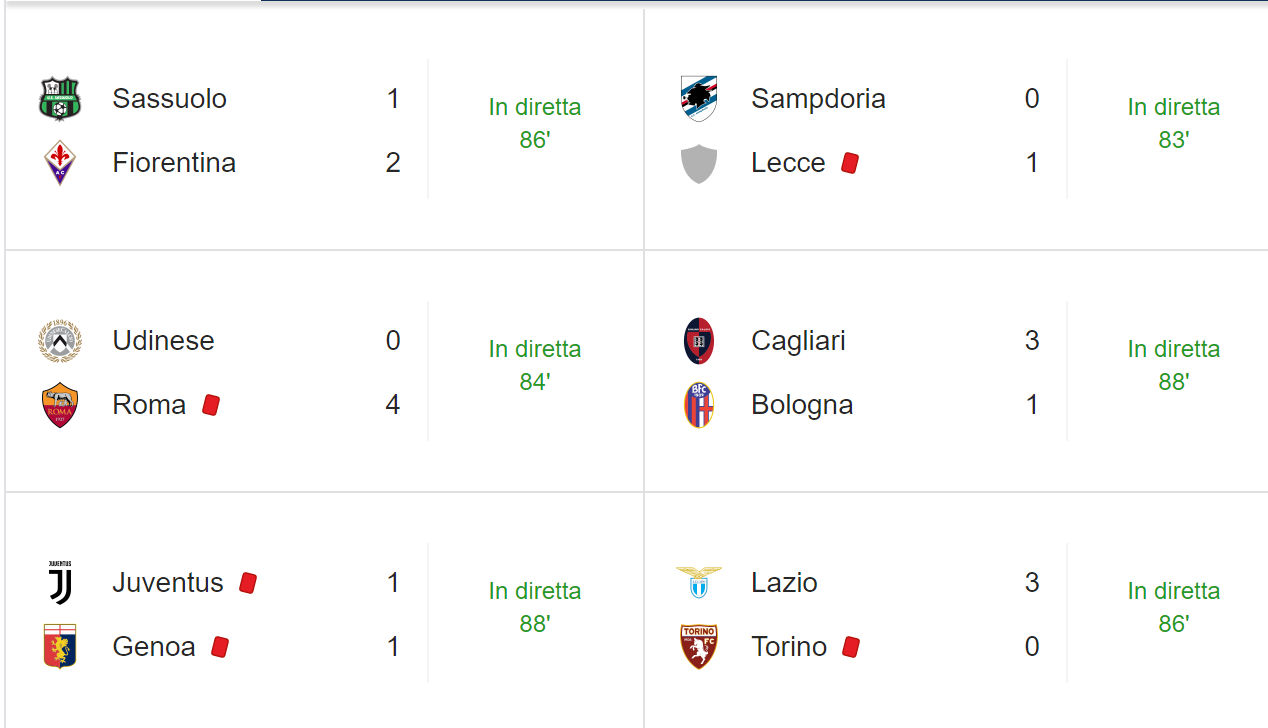Click the Sampdoria club crest
Viewport: 1268px width, 728px height.
[699, 99]
